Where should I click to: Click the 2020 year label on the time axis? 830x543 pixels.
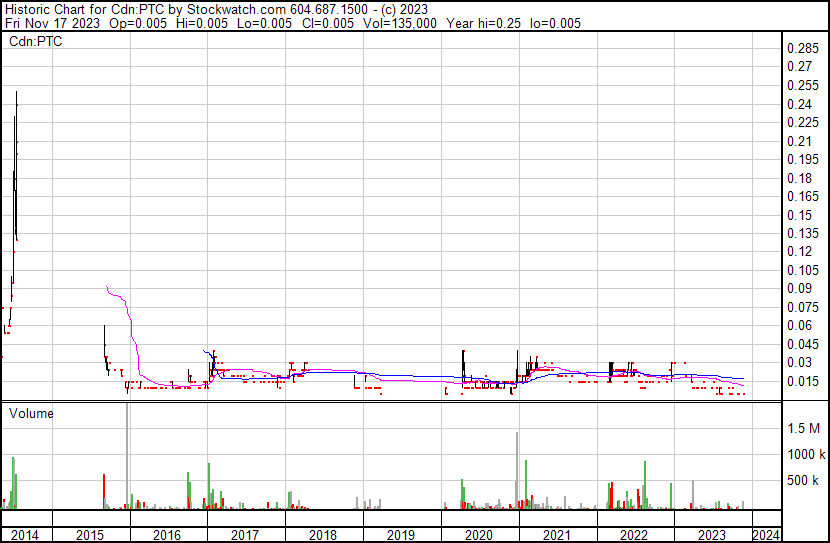(x=479, y=535)
